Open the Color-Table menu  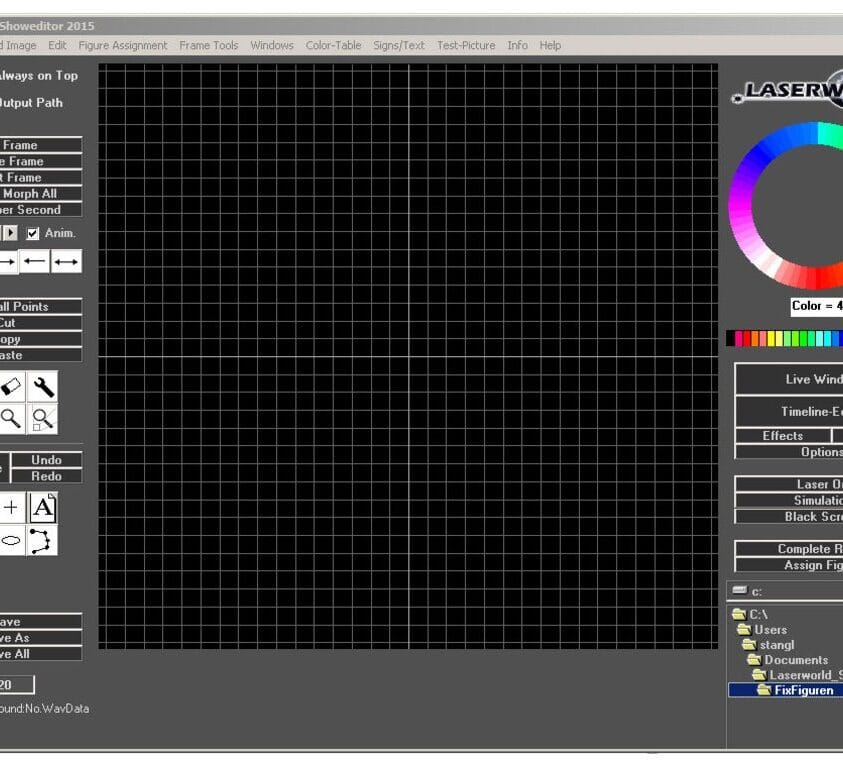click(x=333, y=45)
